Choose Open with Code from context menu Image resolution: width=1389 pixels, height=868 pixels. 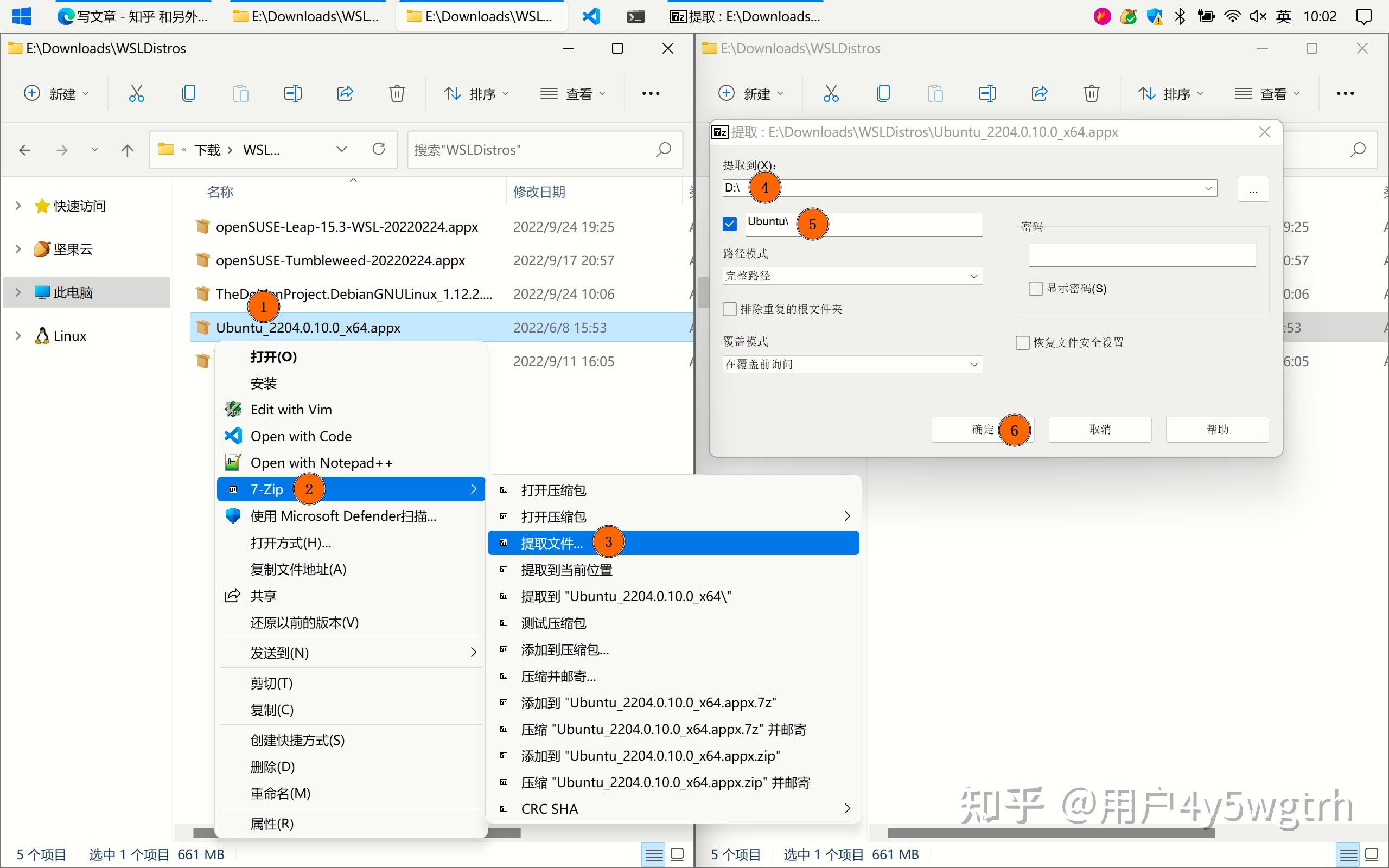pyautogui.click(x=351, y=436)
